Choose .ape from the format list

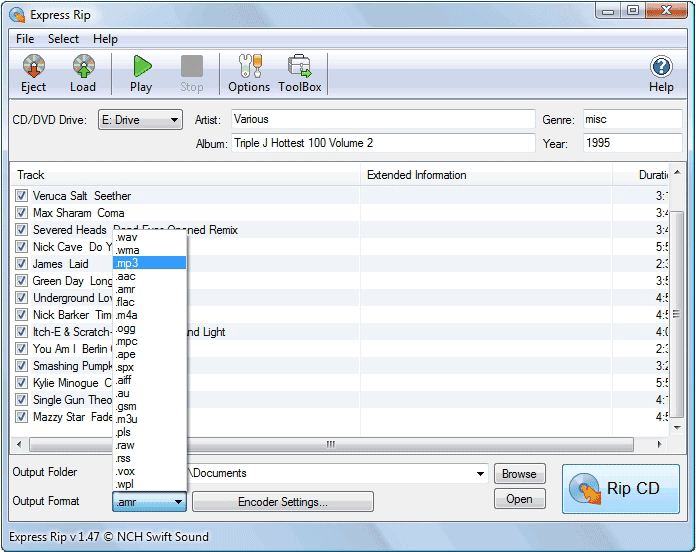[150, 354]
